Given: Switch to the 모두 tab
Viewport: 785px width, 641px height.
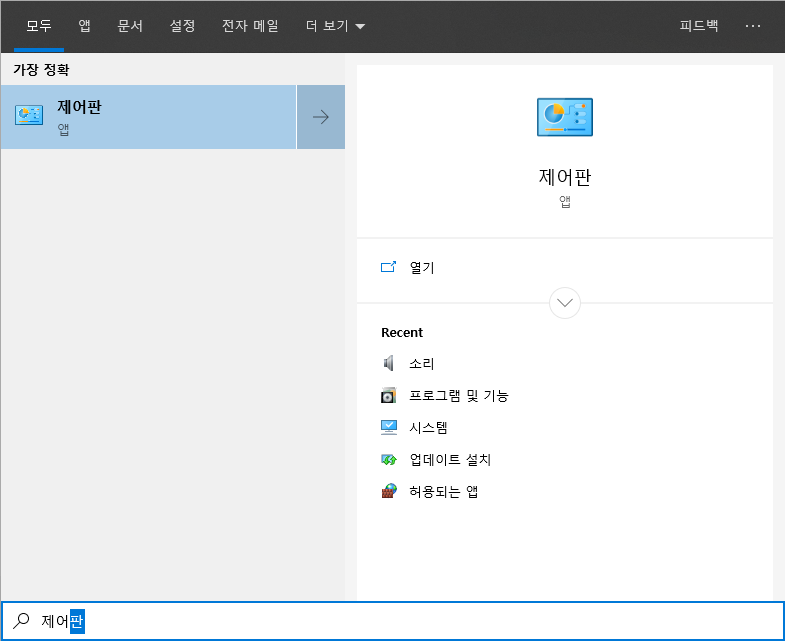Looking at the screenshot, I should click(x=39, y=26).
